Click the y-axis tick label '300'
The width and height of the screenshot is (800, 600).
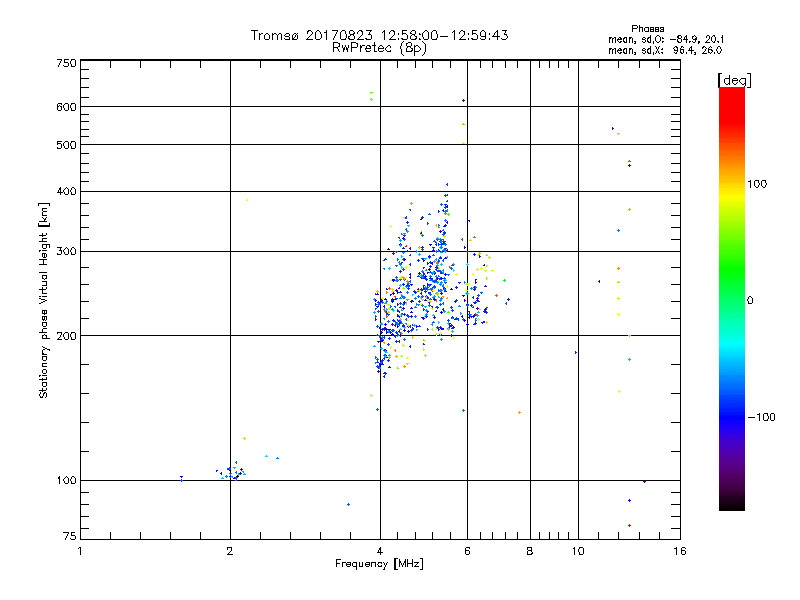coord(66,252)
